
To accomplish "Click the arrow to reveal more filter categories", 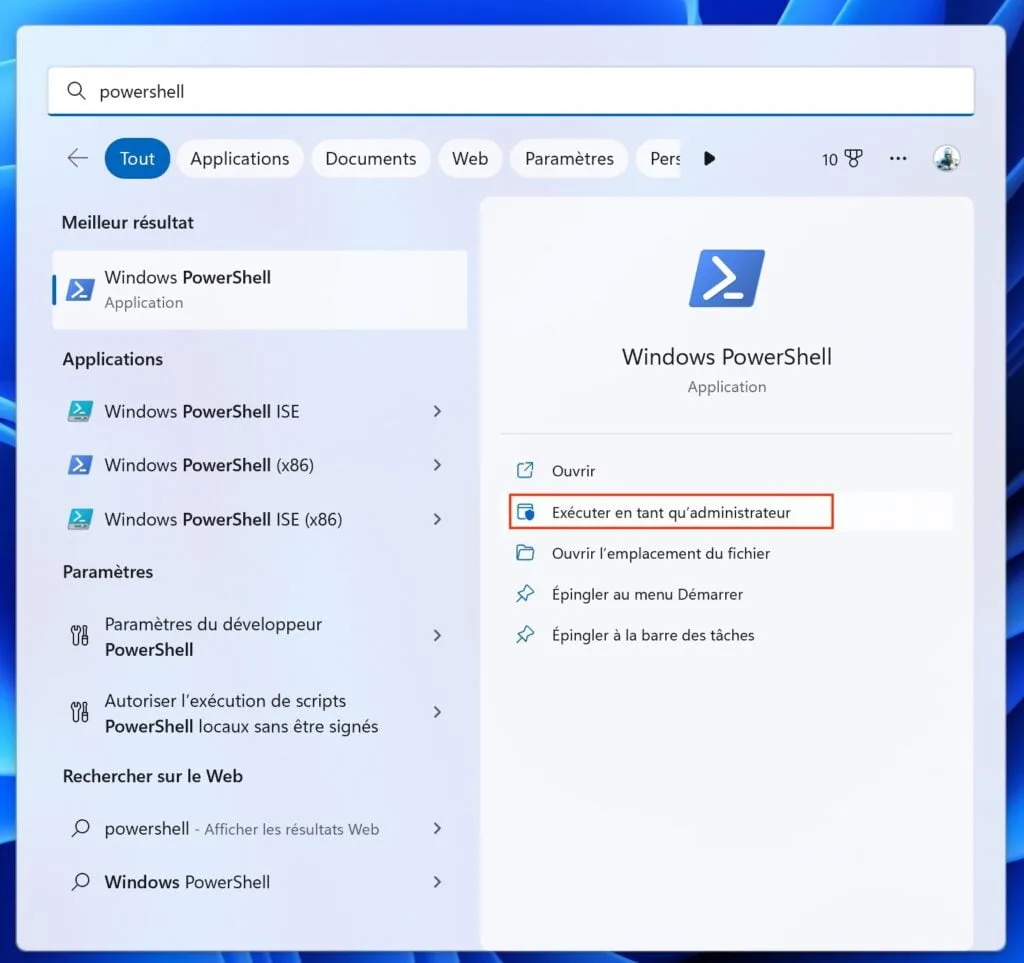I will tap(709, 157).
